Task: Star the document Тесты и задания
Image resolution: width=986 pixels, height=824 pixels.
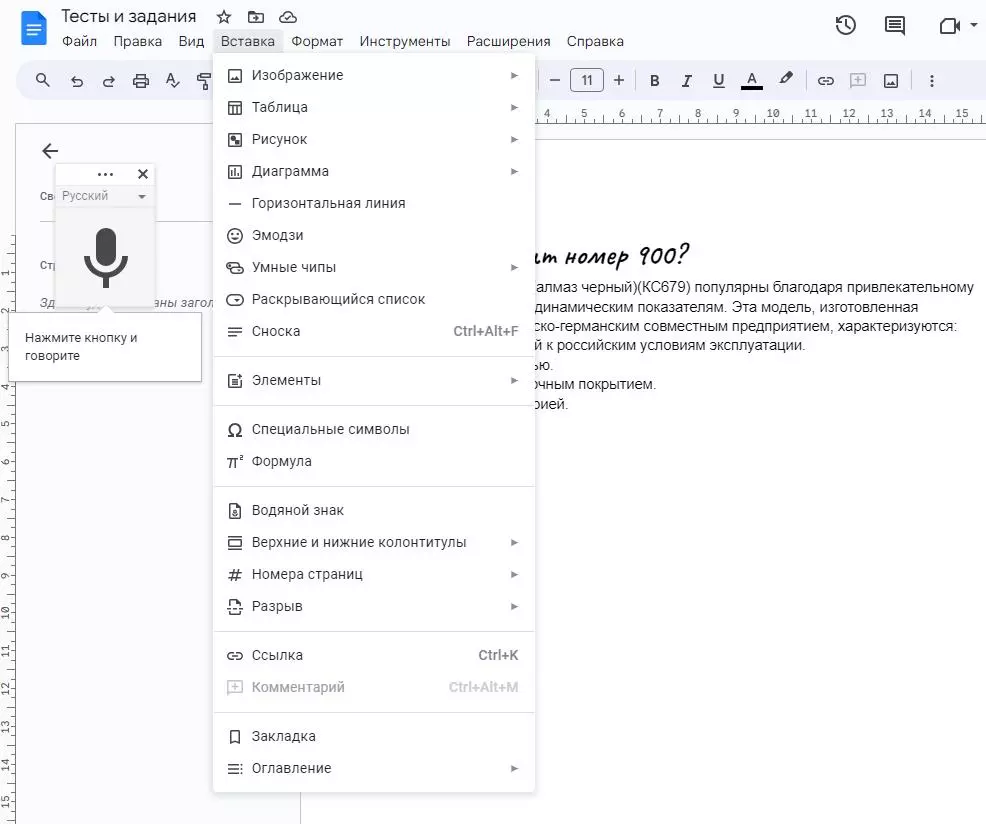Action: (x=224, y=17)
